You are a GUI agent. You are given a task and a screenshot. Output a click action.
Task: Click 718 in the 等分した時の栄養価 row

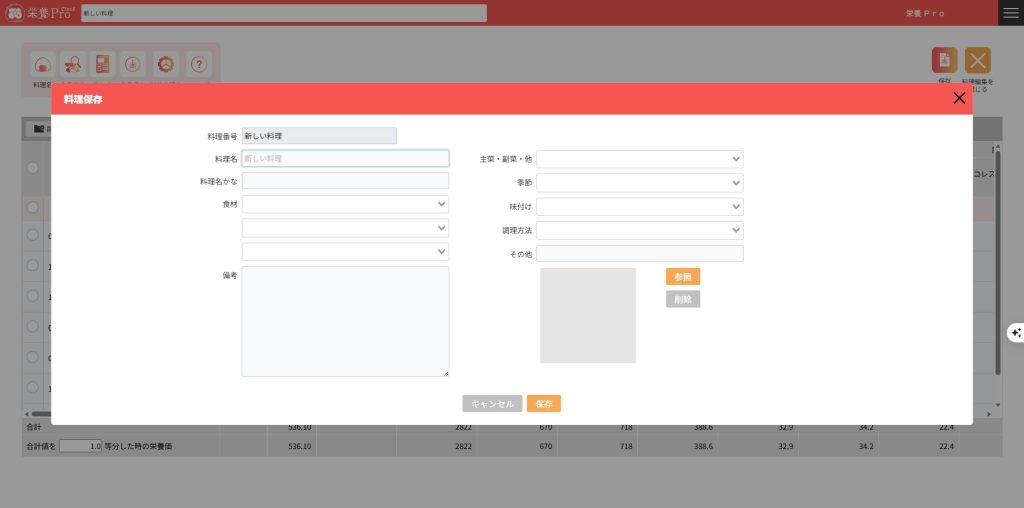pos(626,447)
